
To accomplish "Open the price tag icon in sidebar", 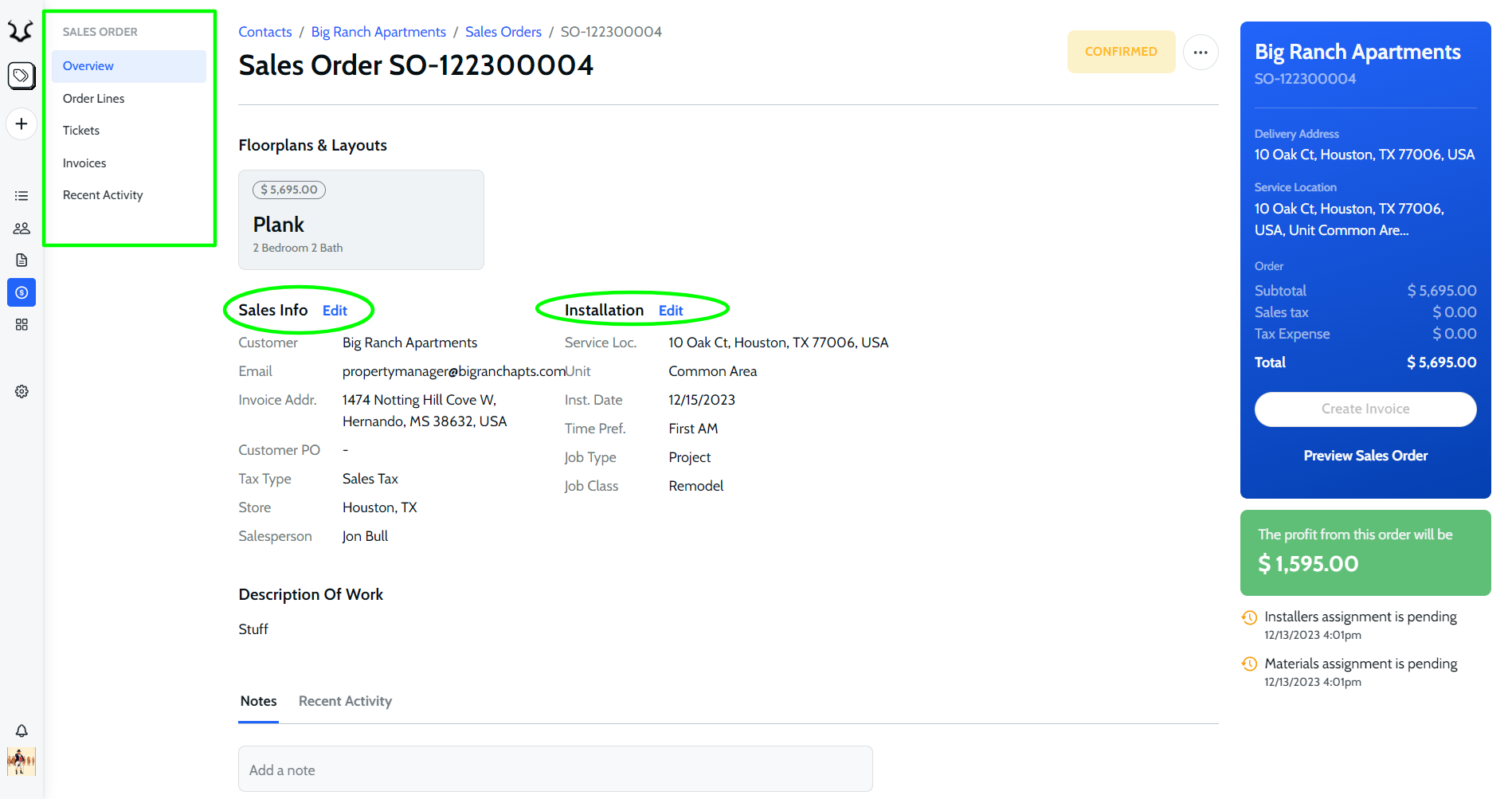I will (x=22, y=76).
